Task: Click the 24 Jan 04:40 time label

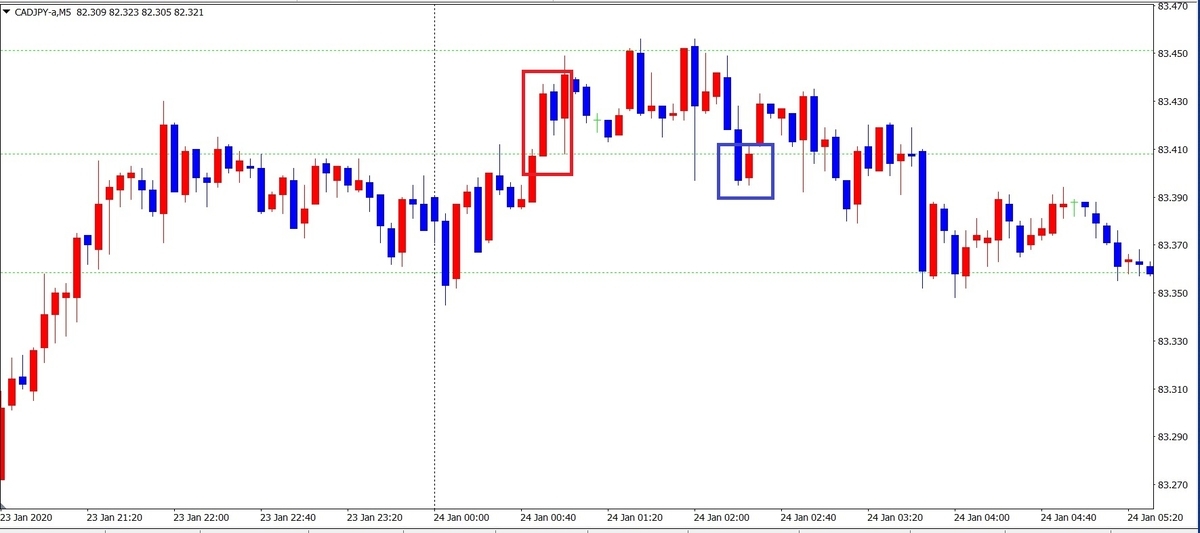Action: tap(1071, 519)
